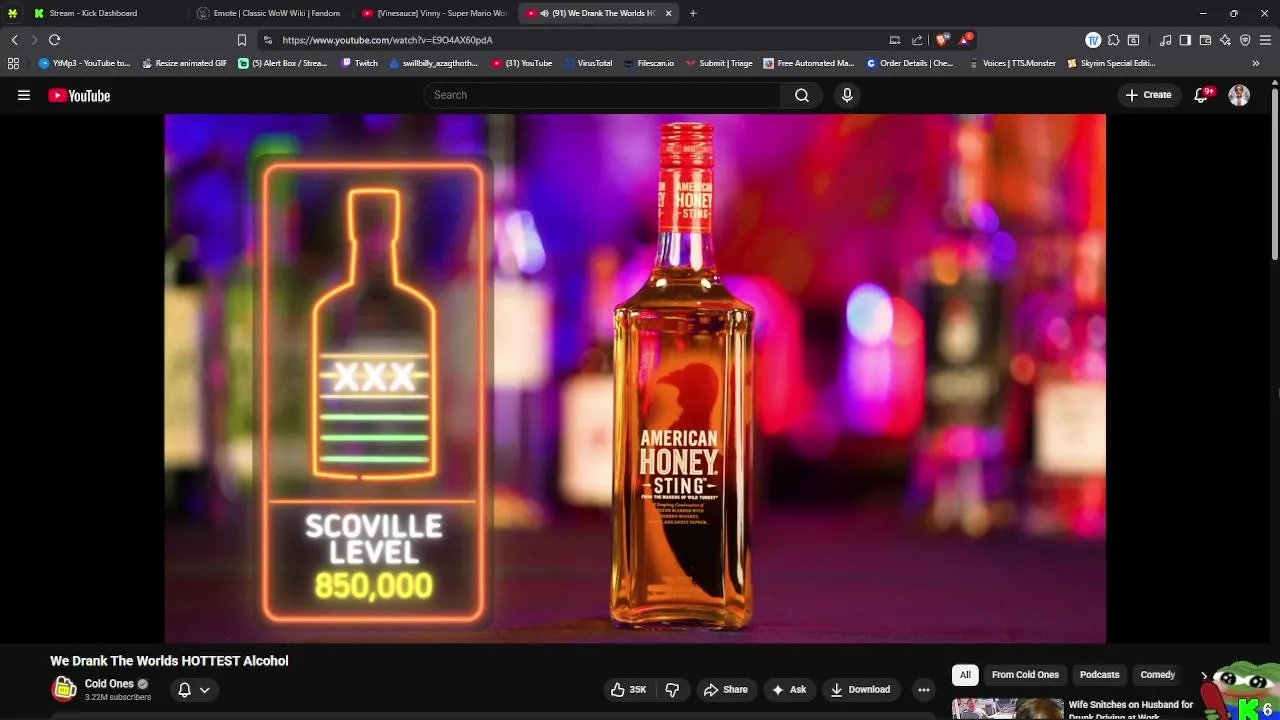Click the video player to pause
Viewport: 1280px width, 720px height.
635,378
